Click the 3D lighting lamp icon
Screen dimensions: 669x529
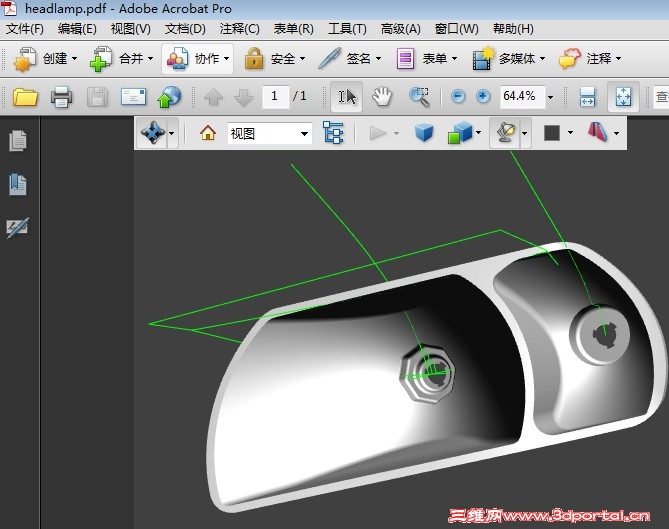point(505,133)
